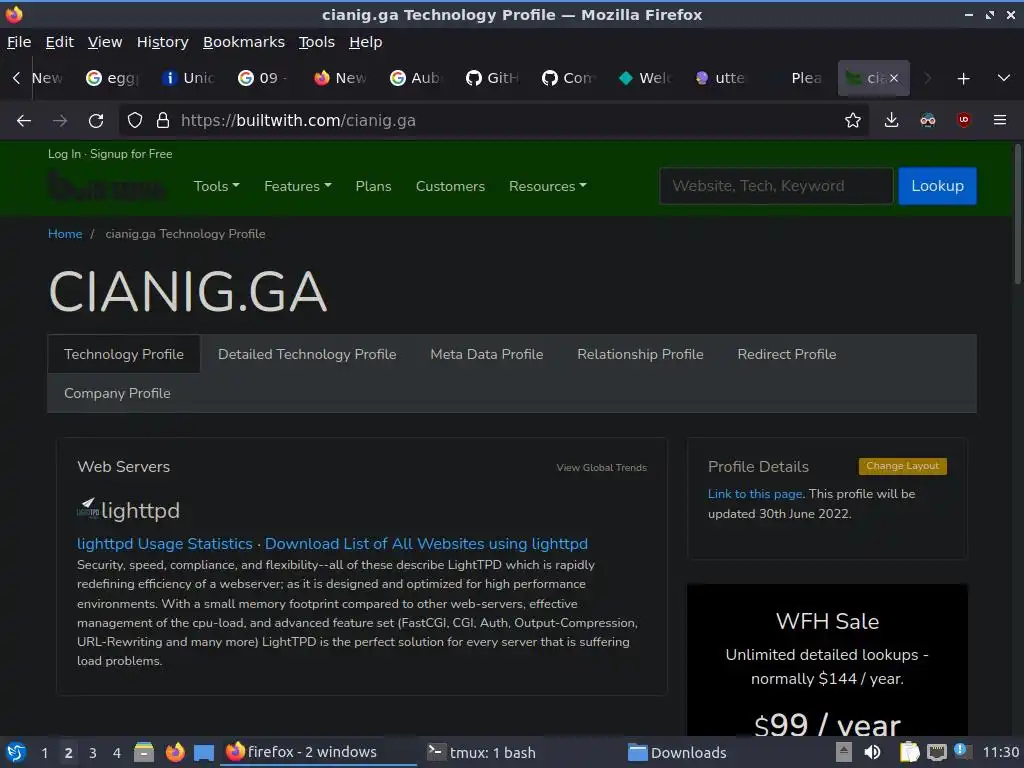The image size is (1024, 768).
Task: Open the History menu
Action: tap(163, 42)
